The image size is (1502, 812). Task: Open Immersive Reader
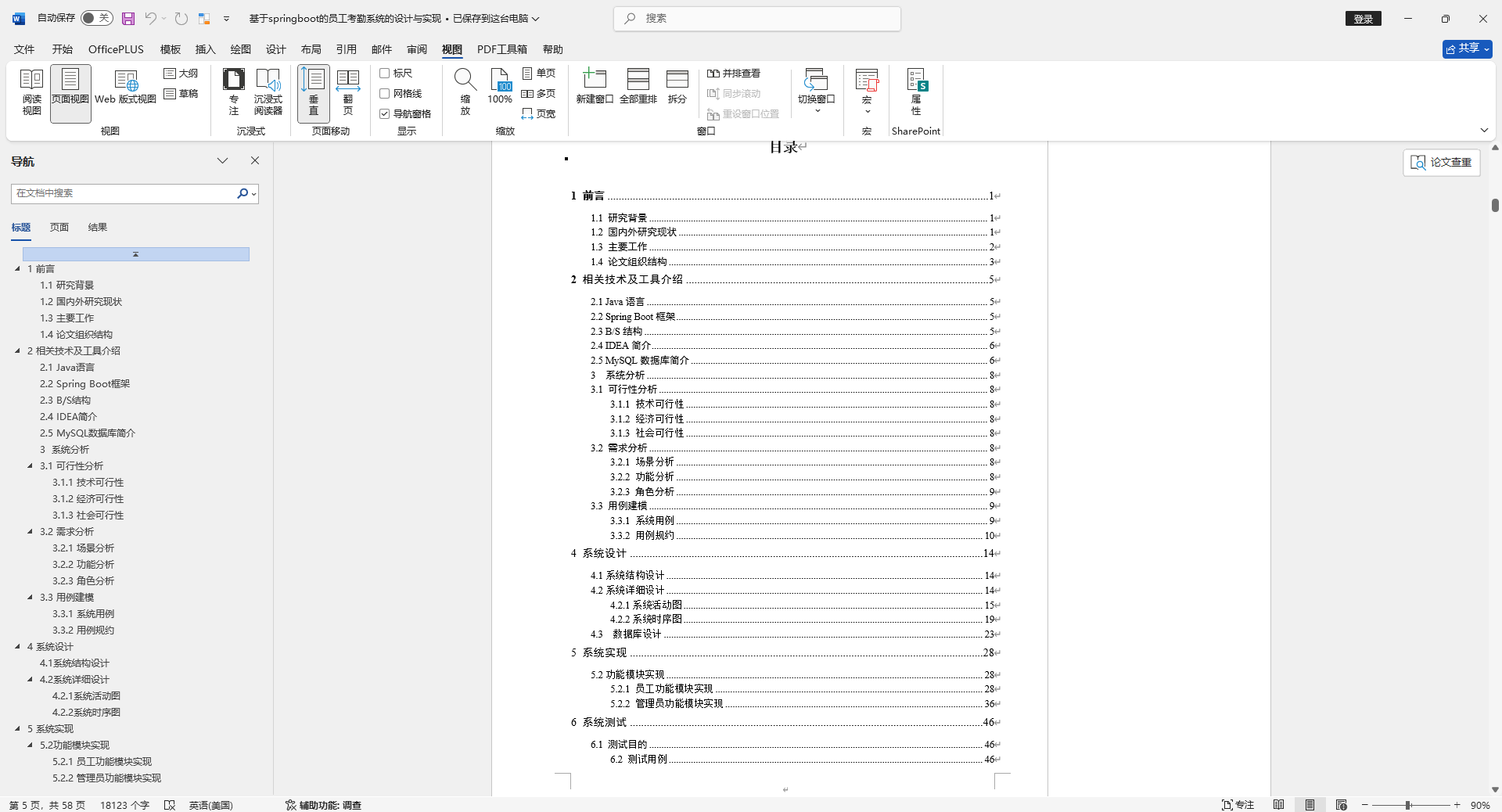268,93
